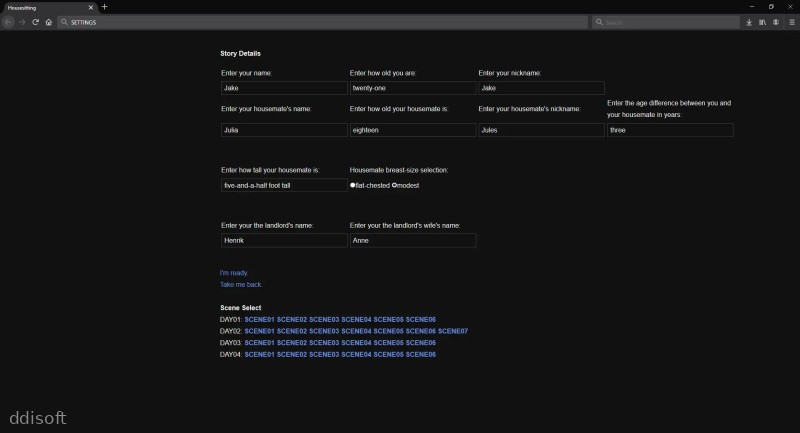Focus the SETTINGS address bar
This screenshot has width=800, height=433.
[322, 22]
